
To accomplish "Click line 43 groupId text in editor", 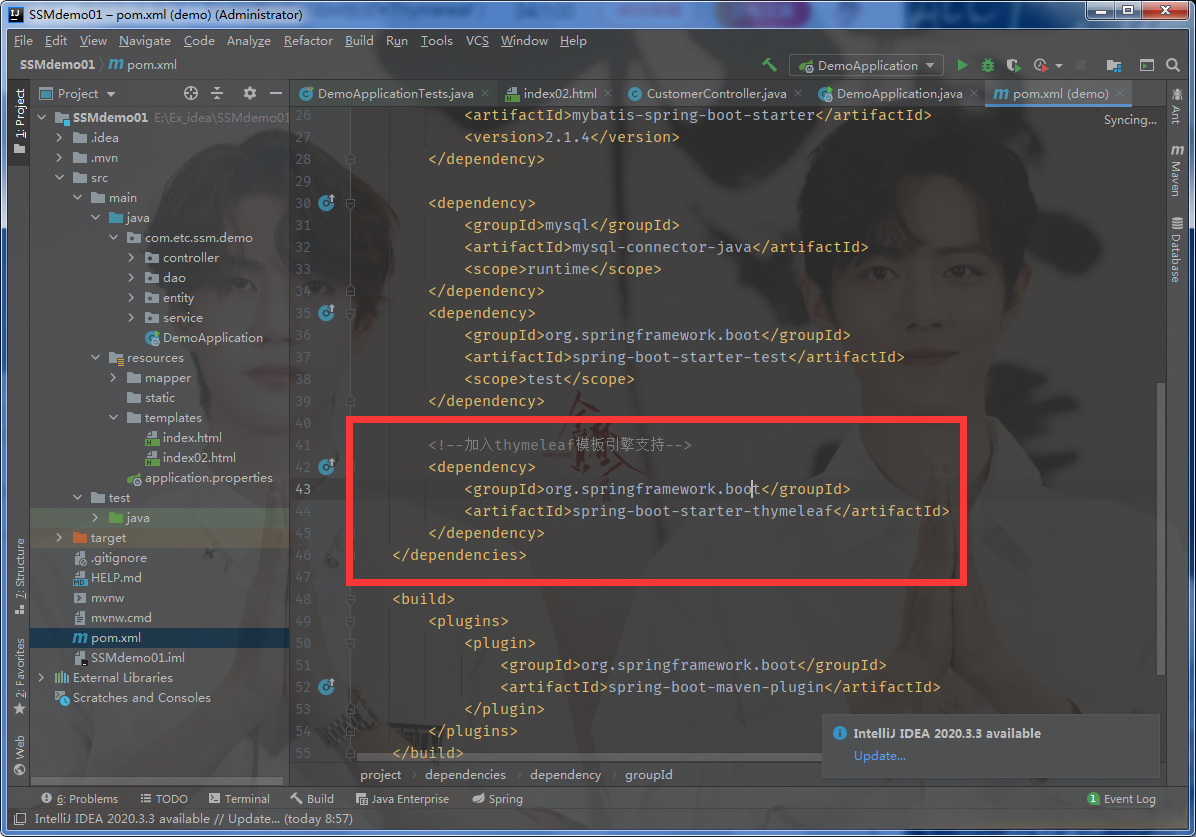I will click(x=657, y=489).
